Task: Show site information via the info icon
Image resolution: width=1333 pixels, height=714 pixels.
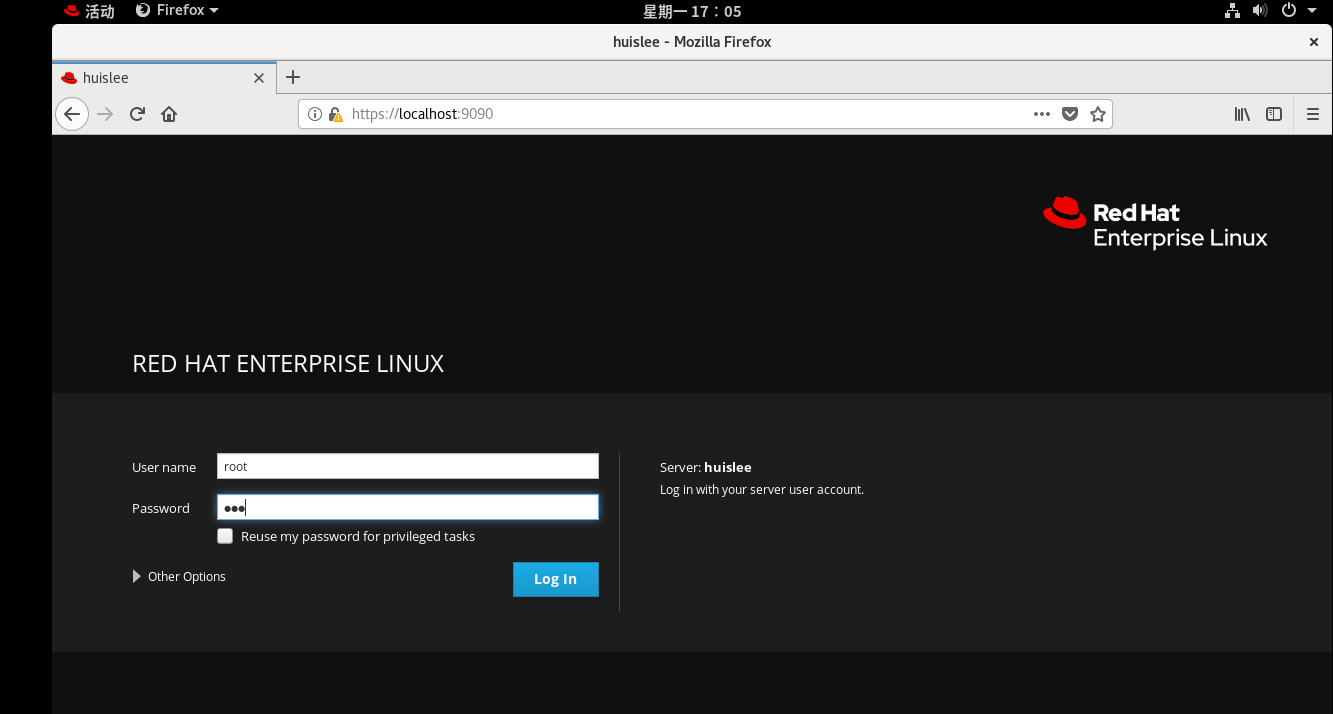Action: (x=315, y=114)
